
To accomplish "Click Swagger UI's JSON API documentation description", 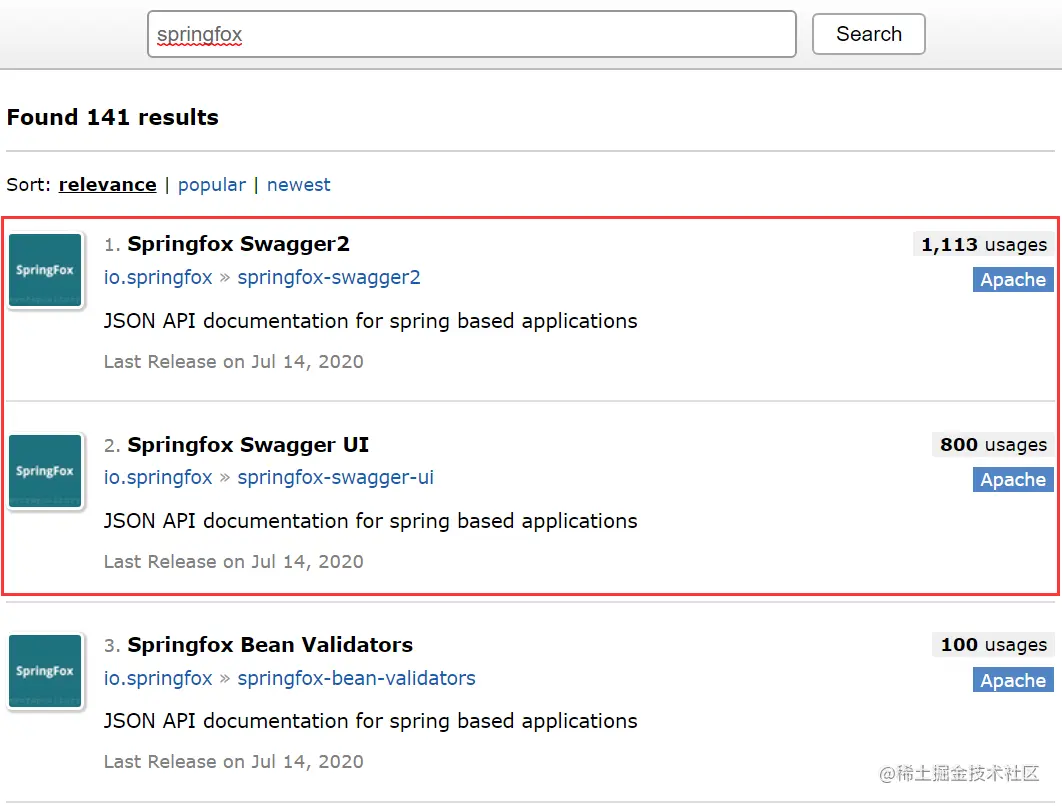I will pyautogui.click(x=370, y=521).
